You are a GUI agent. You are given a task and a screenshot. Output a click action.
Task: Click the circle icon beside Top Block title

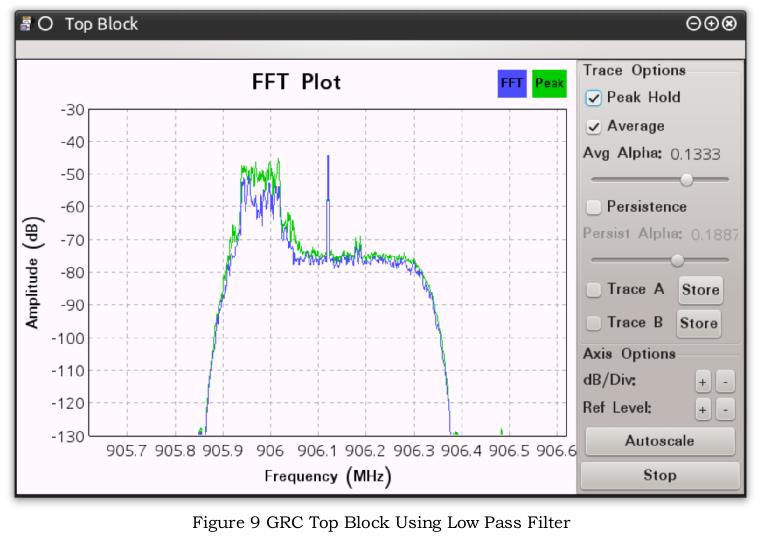[45, 23]
